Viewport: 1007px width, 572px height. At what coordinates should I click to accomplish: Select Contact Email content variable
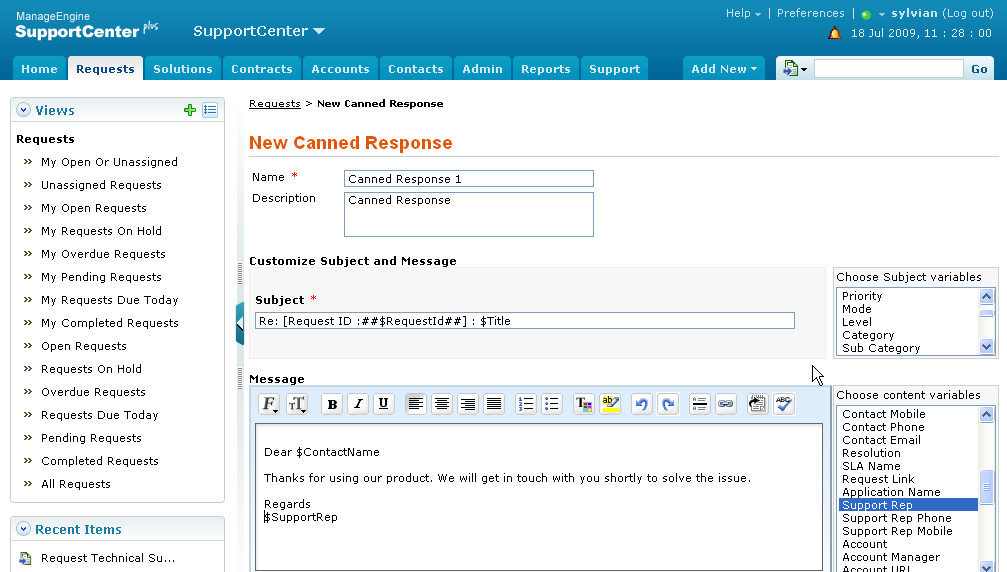tap(881, 440)
